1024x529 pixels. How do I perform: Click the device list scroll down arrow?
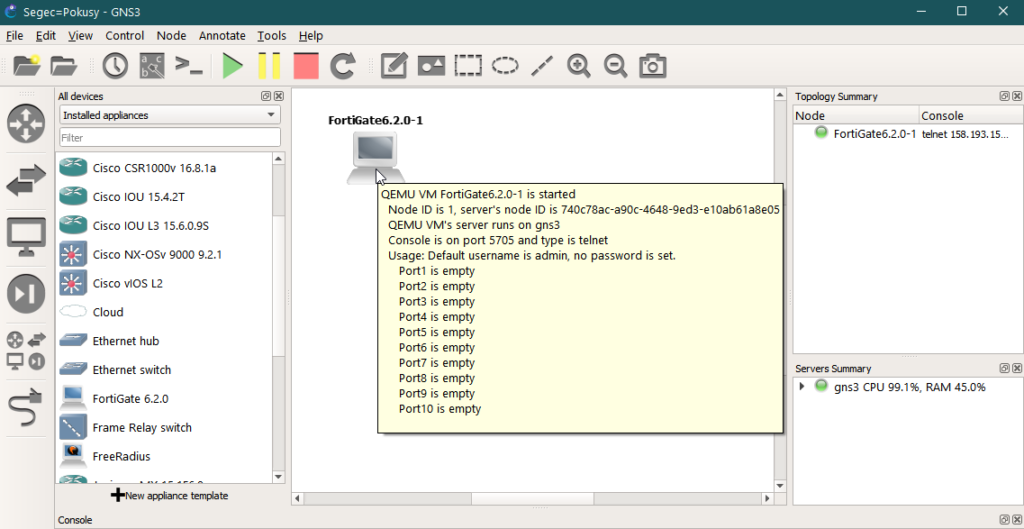(279, 477)
